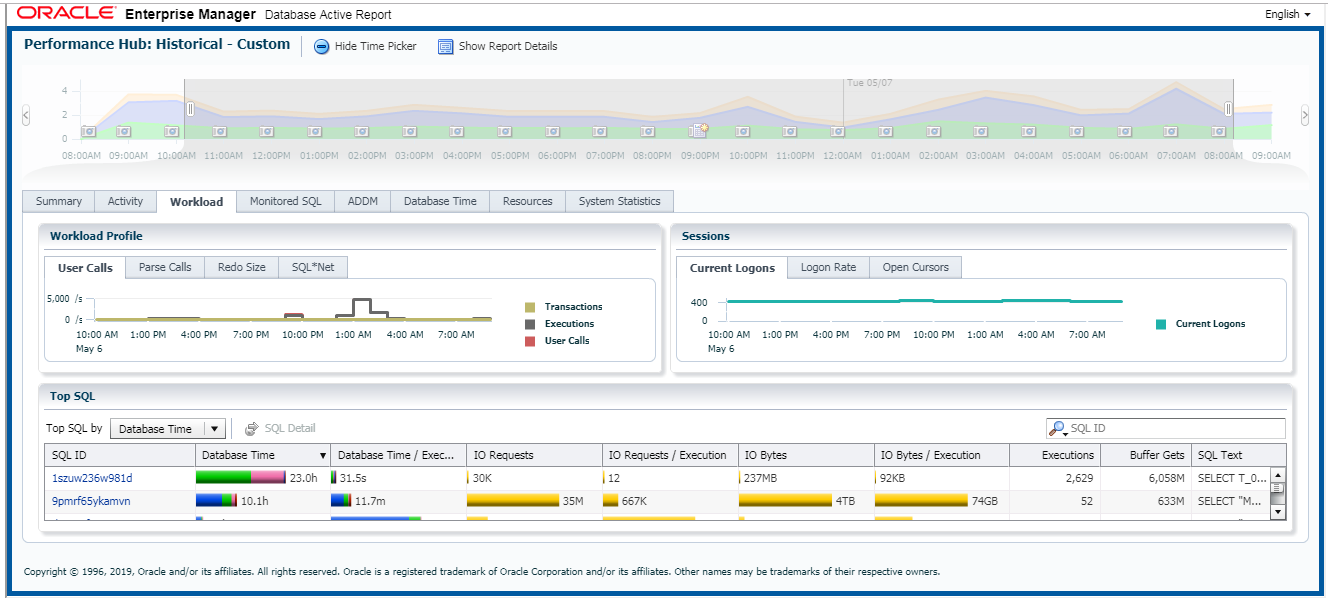The image size is (1328, 598).
Task: Click the Show Report Details icon
Action: pos(443,46)
